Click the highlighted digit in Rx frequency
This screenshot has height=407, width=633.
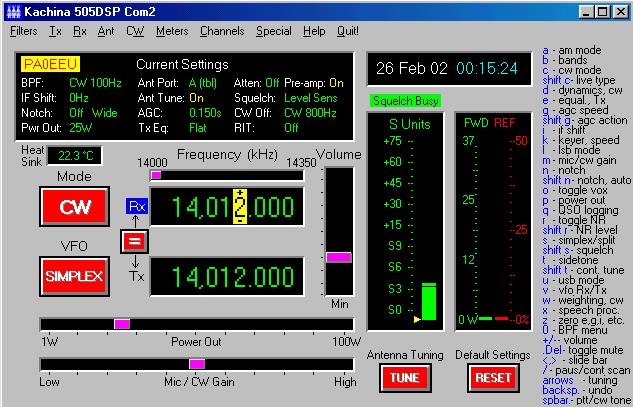[240, 206]
